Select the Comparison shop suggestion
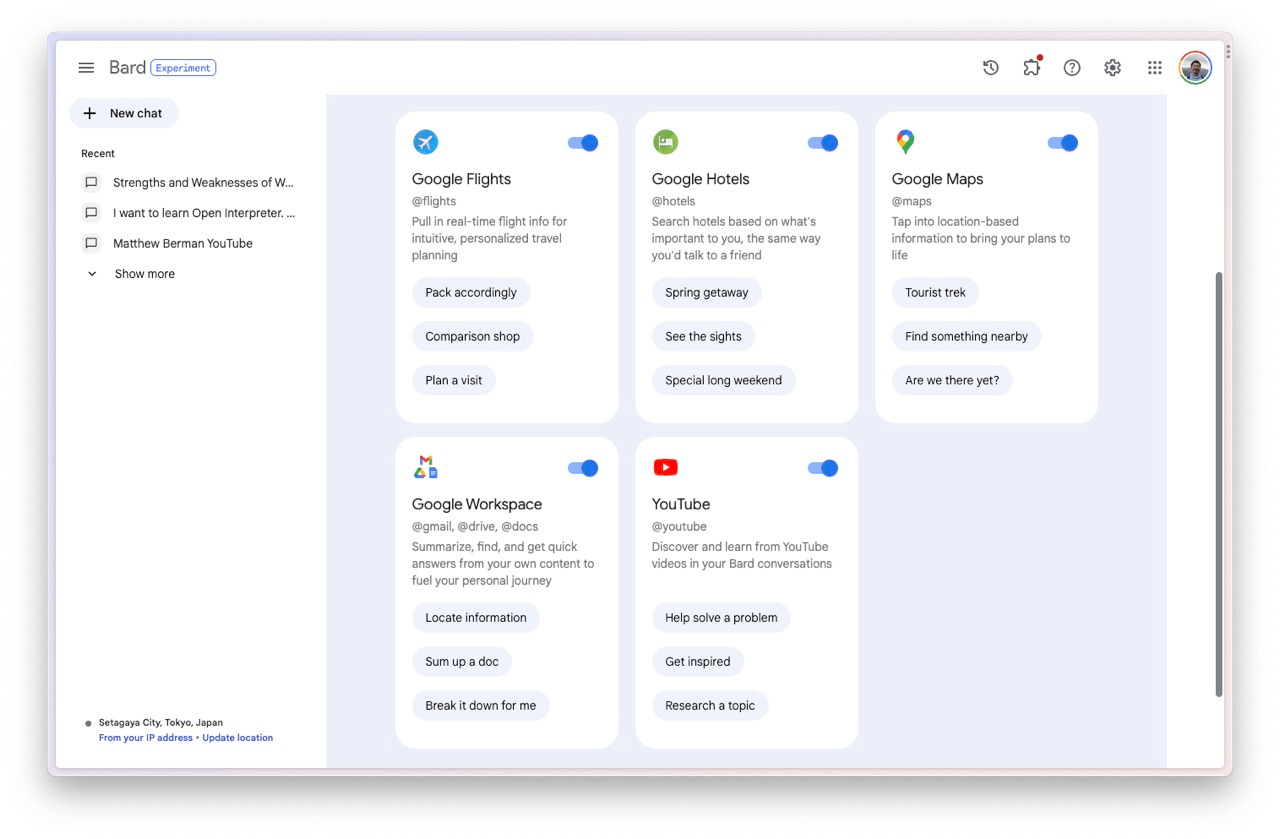The image size is (1280, 839). (x=473, y=337)
